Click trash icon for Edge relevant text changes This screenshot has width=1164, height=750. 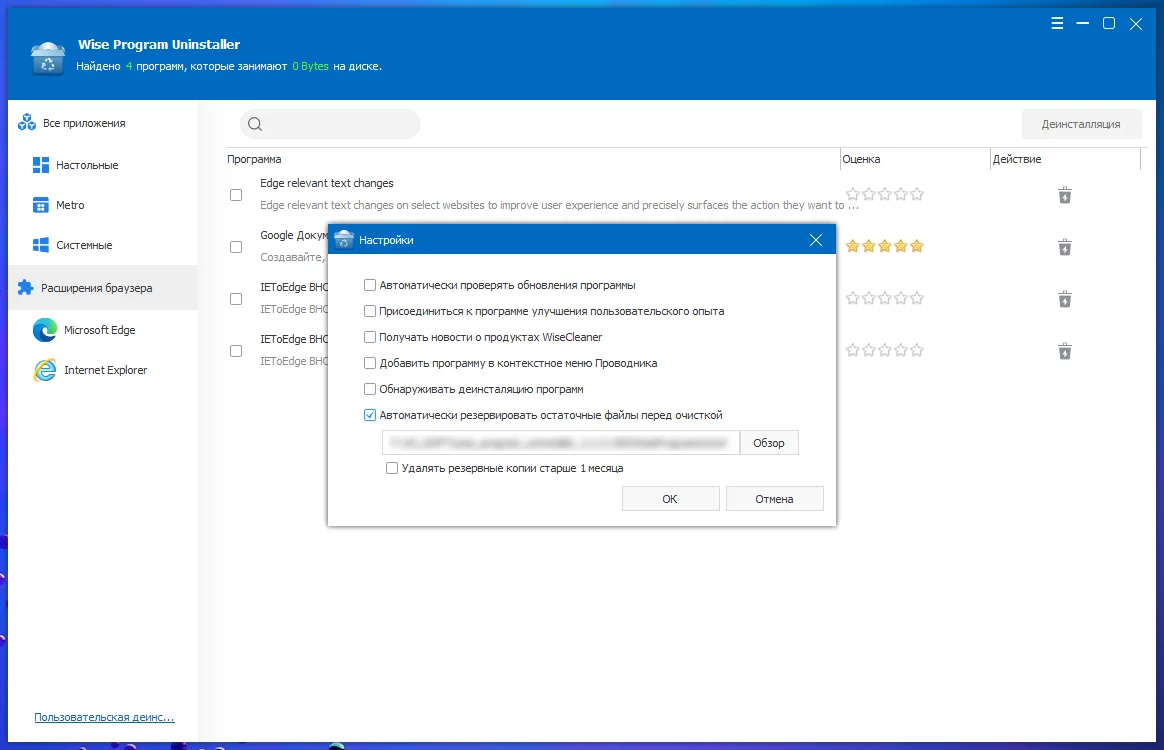[x=1065, y=195]
